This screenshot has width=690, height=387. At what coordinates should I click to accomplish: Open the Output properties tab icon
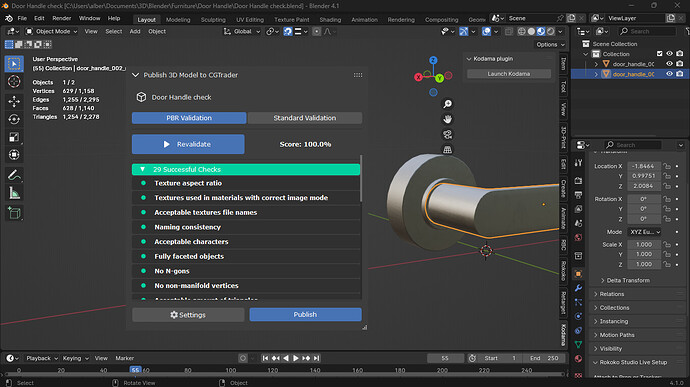pos(579,195)
